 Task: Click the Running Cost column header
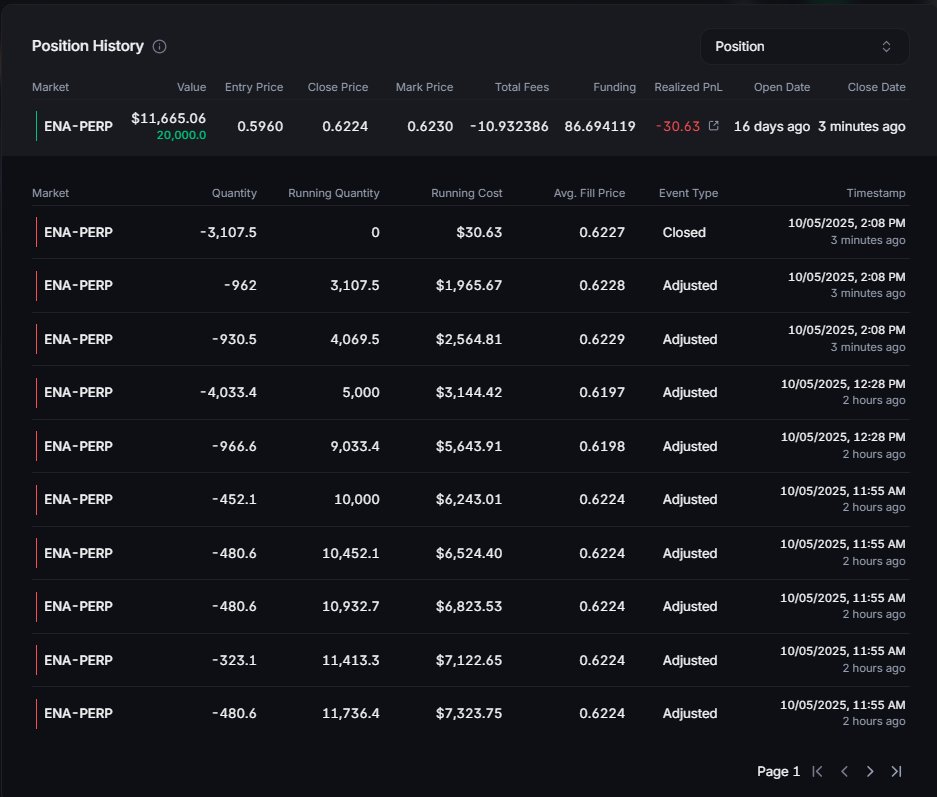tap(467, 193)
